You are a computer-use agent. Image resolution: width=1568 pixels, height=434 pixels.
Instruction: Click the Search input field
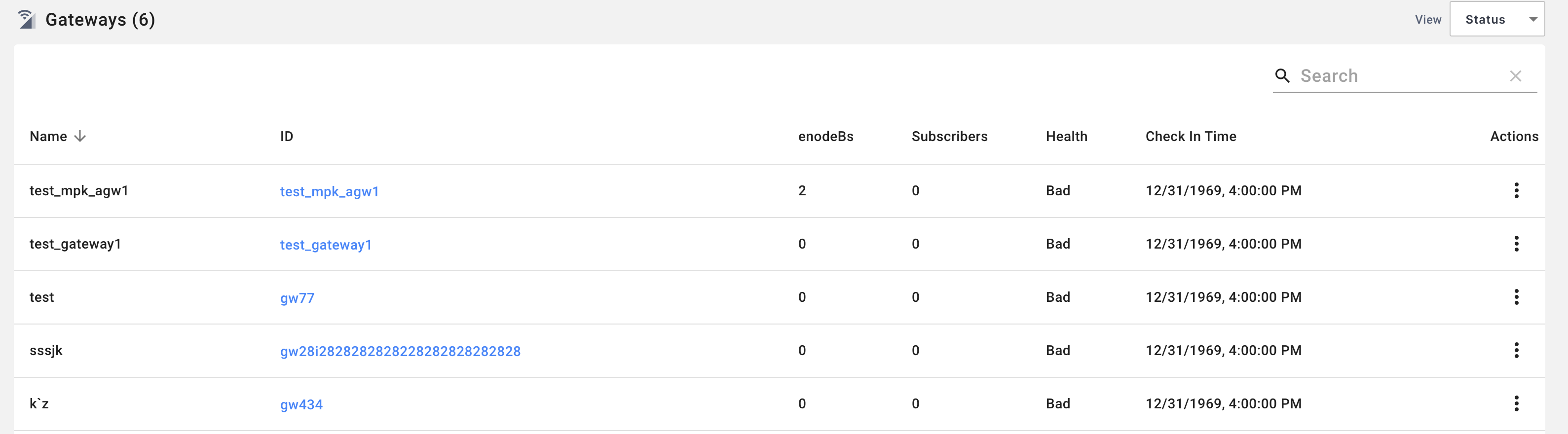pyautogui.click(x=1370, y=75)
